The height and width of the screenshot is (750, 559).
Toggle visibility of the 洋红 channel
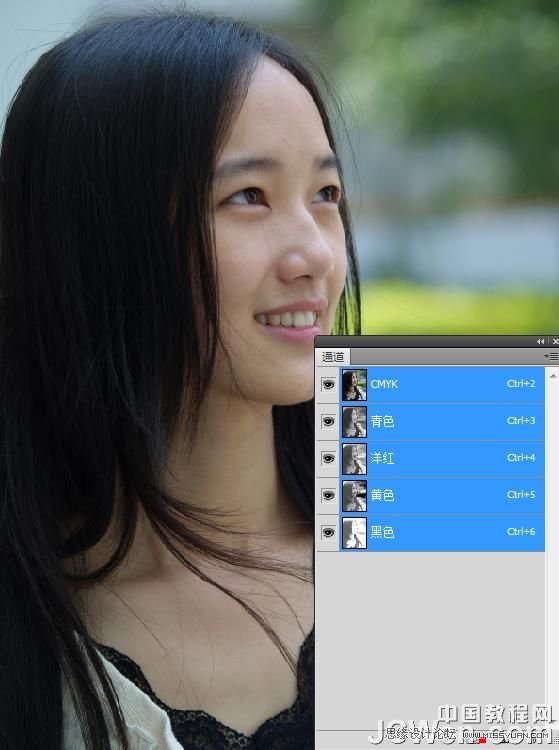click(328, 458)
